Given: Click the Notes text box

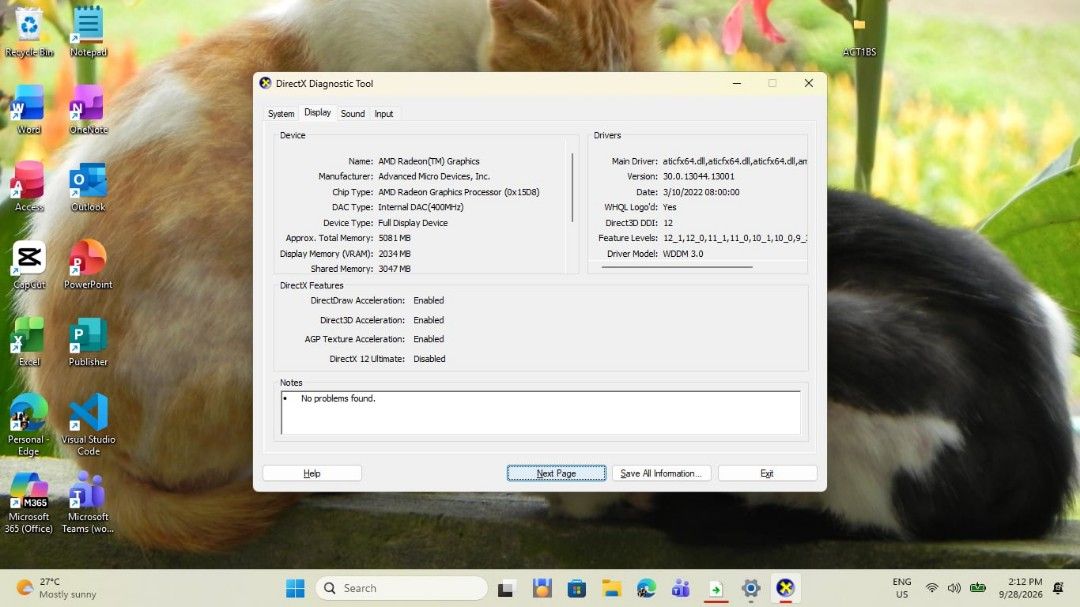Looking at the screenshot, I should [x=541, y=413].
